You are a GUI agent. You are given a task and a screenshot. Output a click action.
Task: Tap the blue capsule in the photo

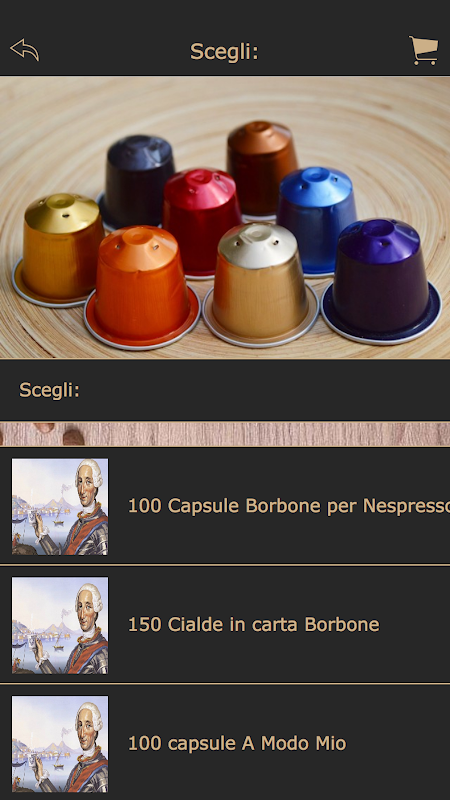click(x=316, y=218)
